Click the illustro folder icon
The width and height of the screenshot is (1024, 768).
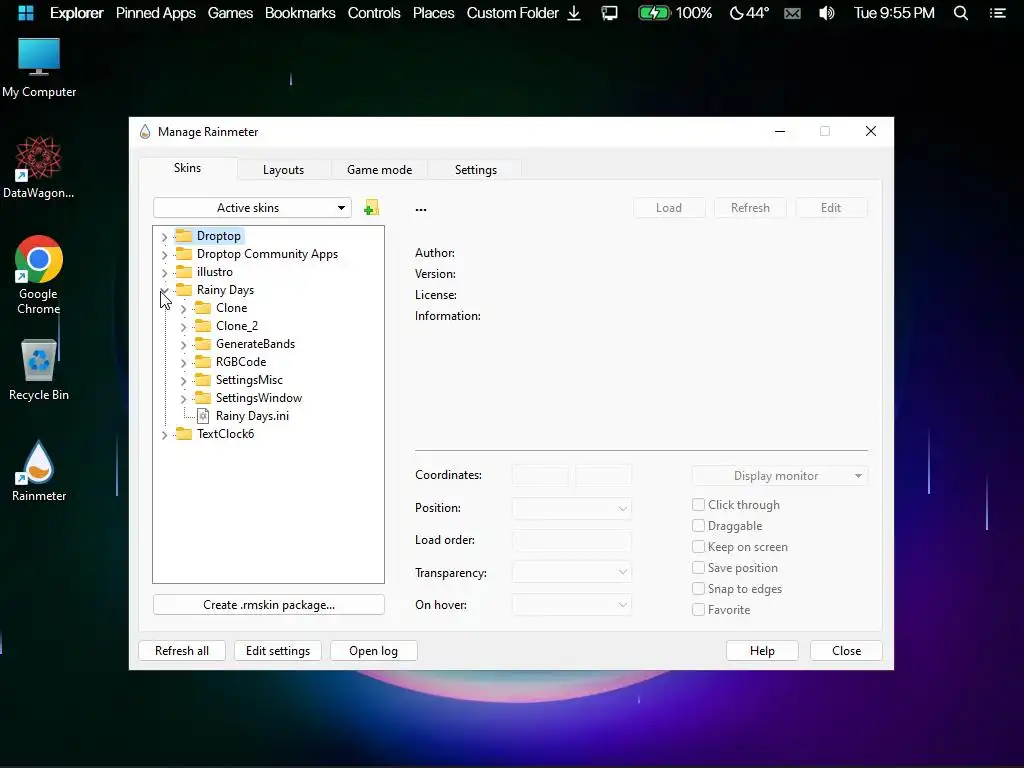click(184, 272)
